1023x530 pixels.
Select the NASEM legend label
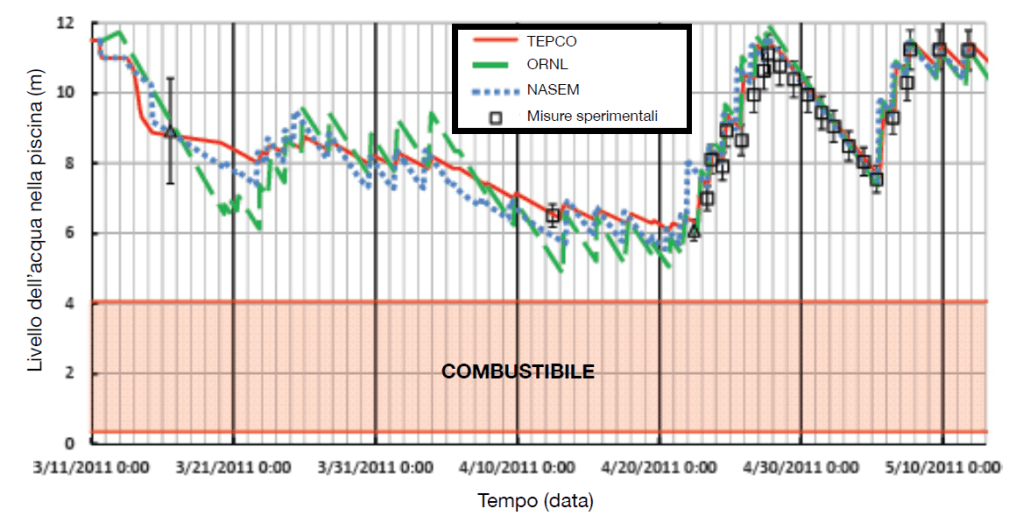pos(553,90)
